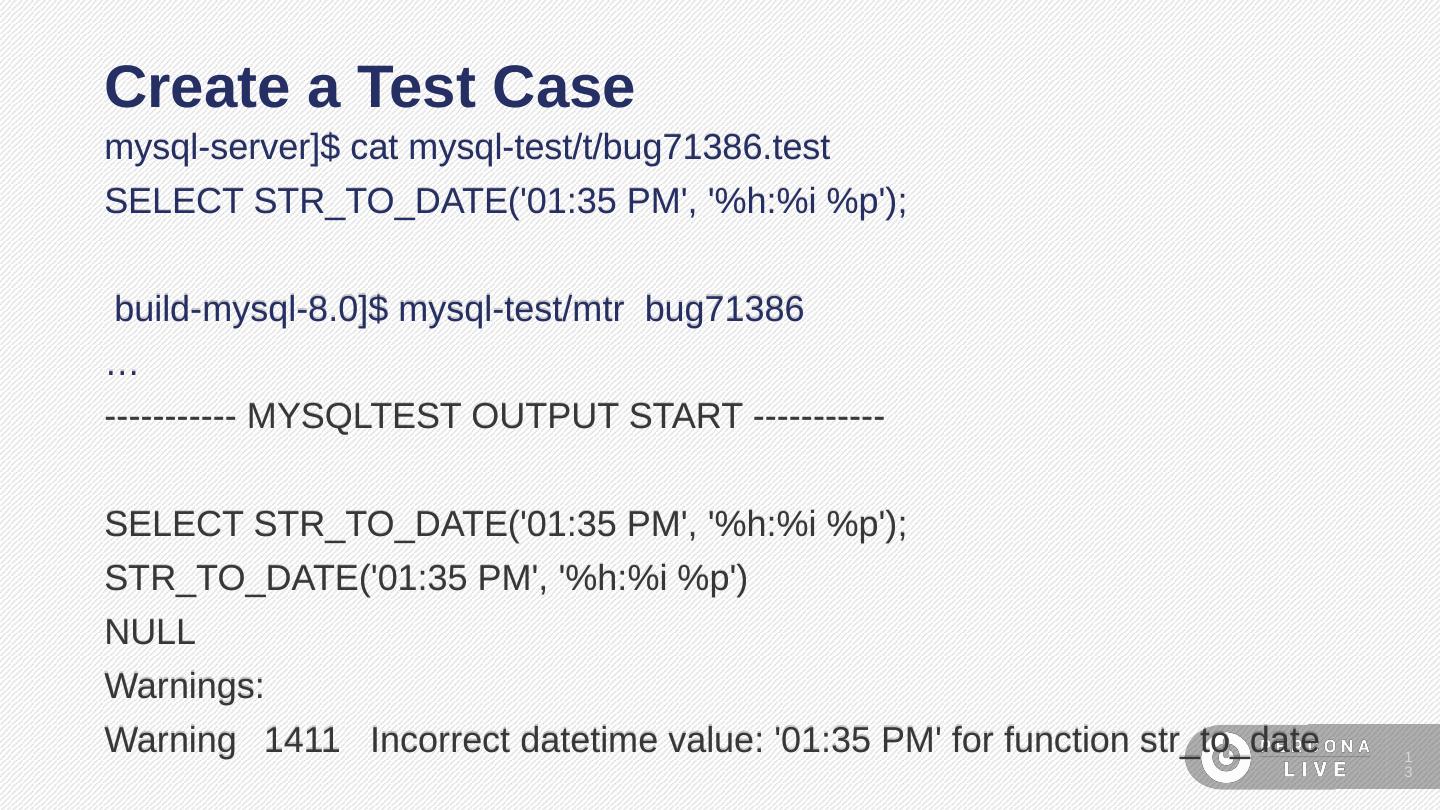Click bug71386 in the mtr command
This screenshot has width=1440, height=810.
click(724, 310)
